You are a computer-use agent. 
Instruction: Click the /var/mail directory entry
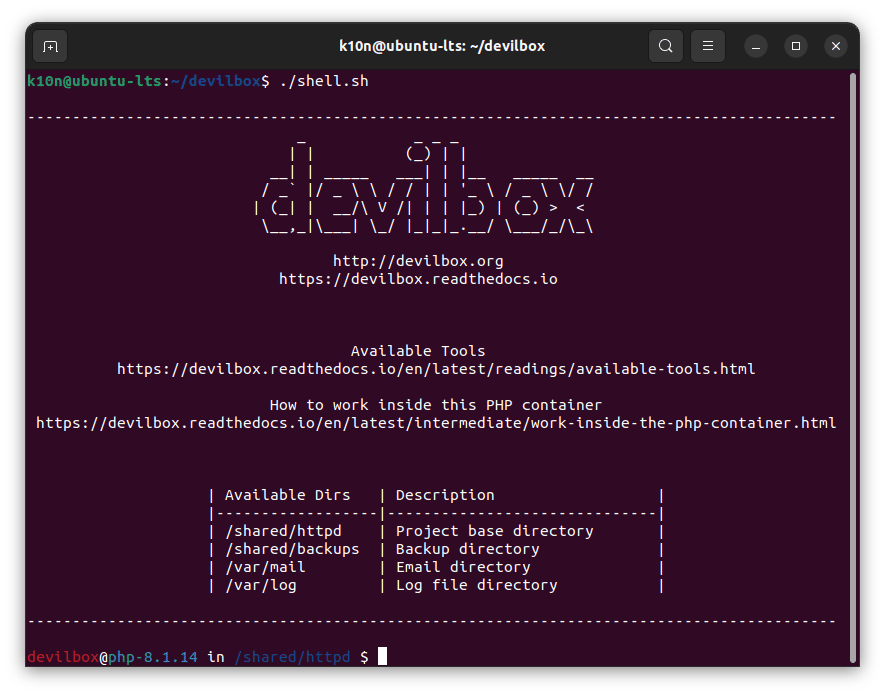(265, 567)
